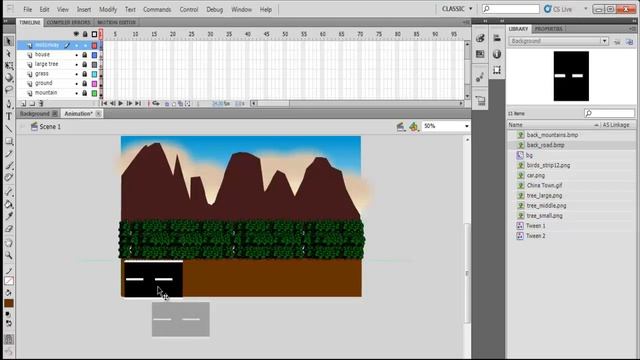Select the Hand tool
Viewport: 640px width, 360px height.
(x=9, y=243)
